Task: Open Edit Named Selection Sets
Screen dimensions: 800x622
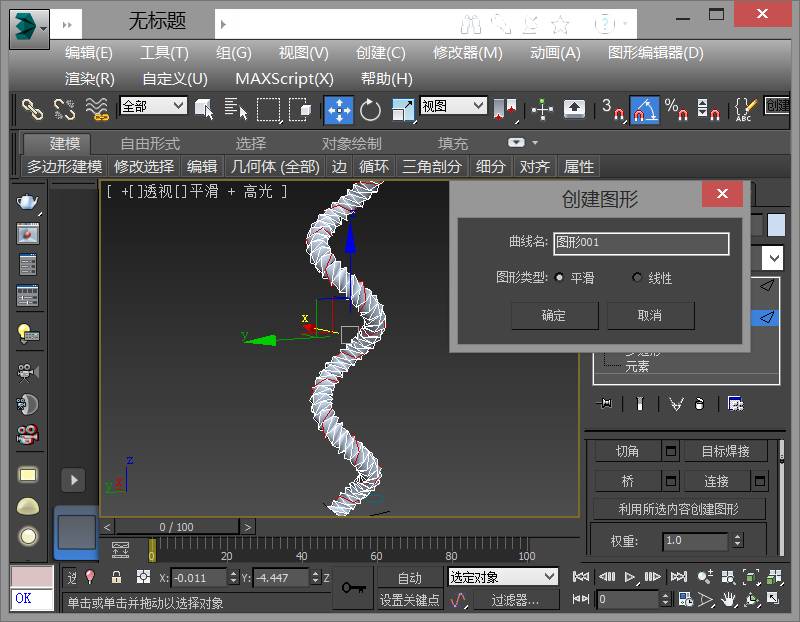Action: point(745,109)
